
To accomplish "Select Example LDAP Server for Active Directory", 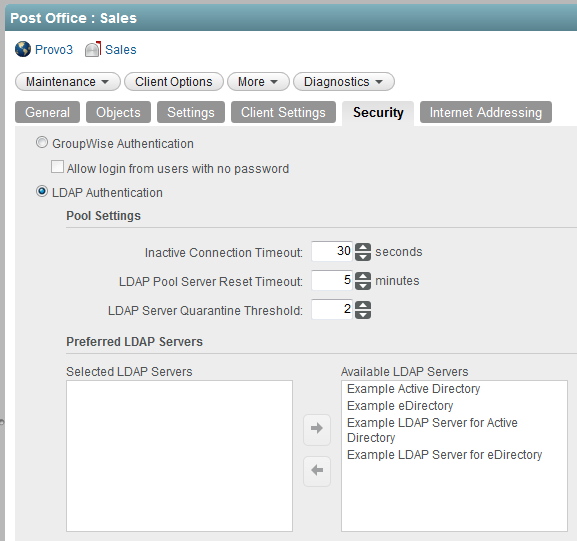I will pos(432,430).
